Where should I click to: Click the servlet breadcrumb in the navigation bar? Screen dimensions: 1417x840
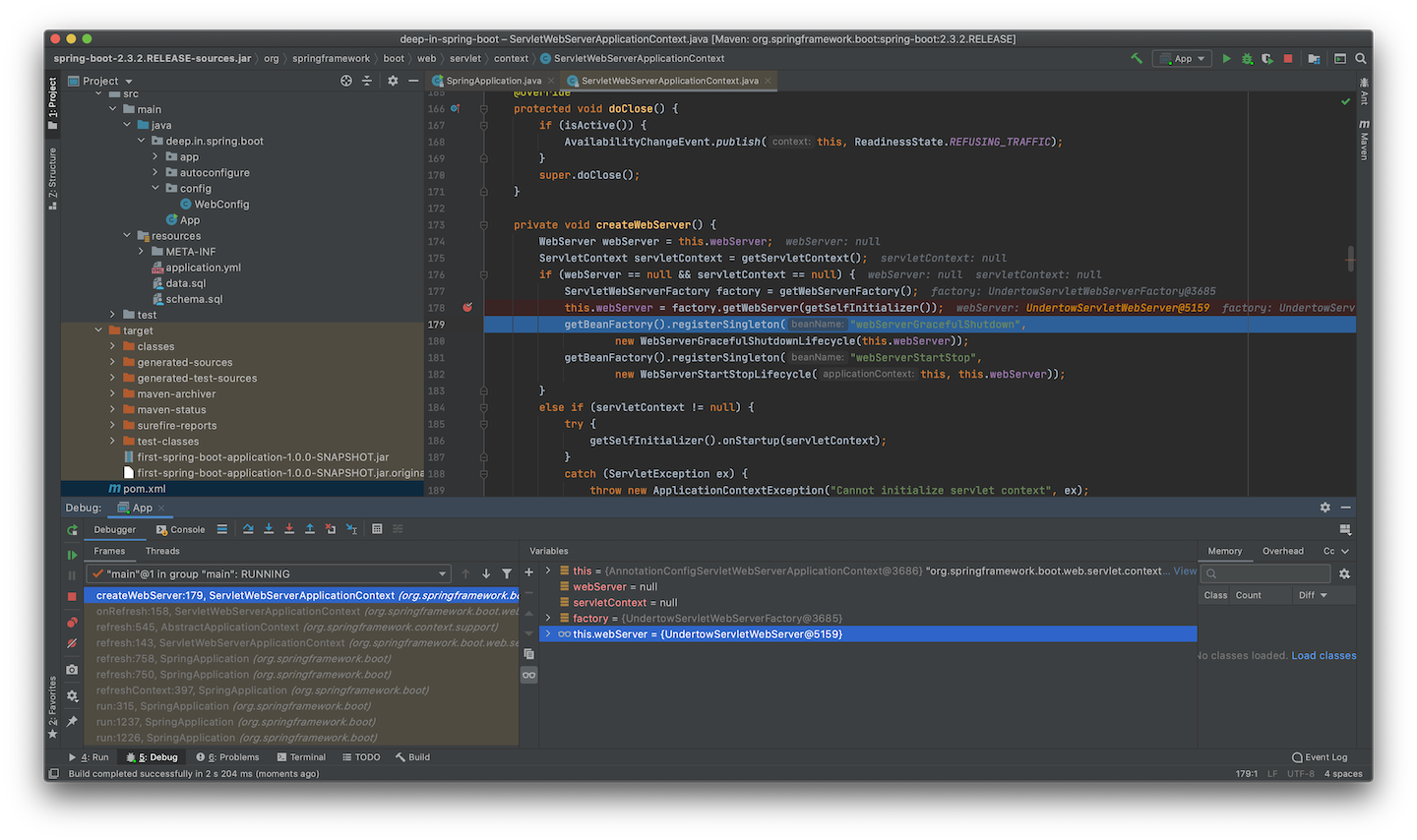coord(465,59)
